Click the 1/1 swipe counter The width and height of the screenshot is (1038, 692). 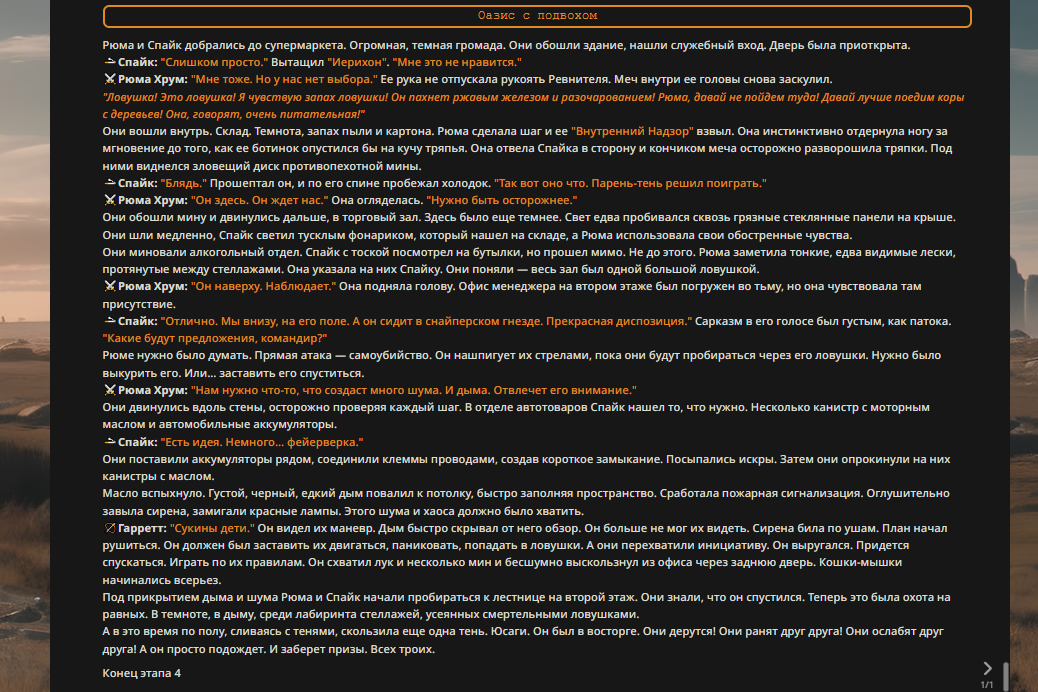986,685
